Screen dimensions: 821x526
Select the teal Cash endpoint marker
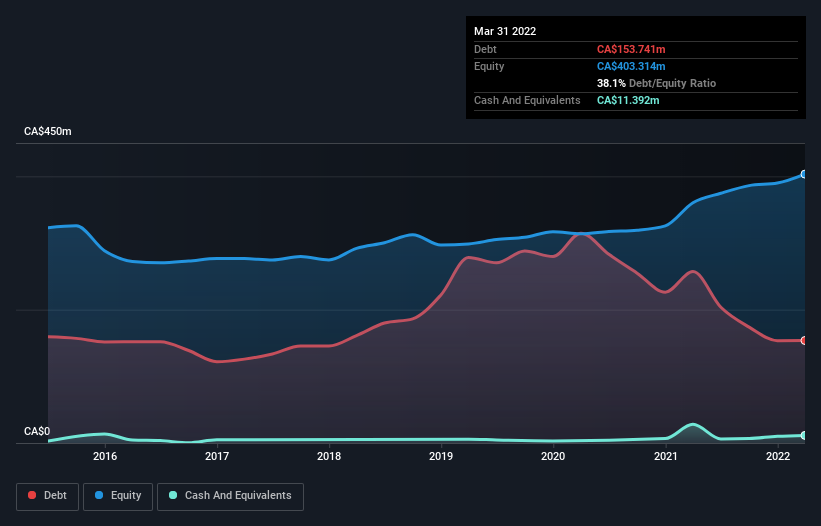coord(804,435)
